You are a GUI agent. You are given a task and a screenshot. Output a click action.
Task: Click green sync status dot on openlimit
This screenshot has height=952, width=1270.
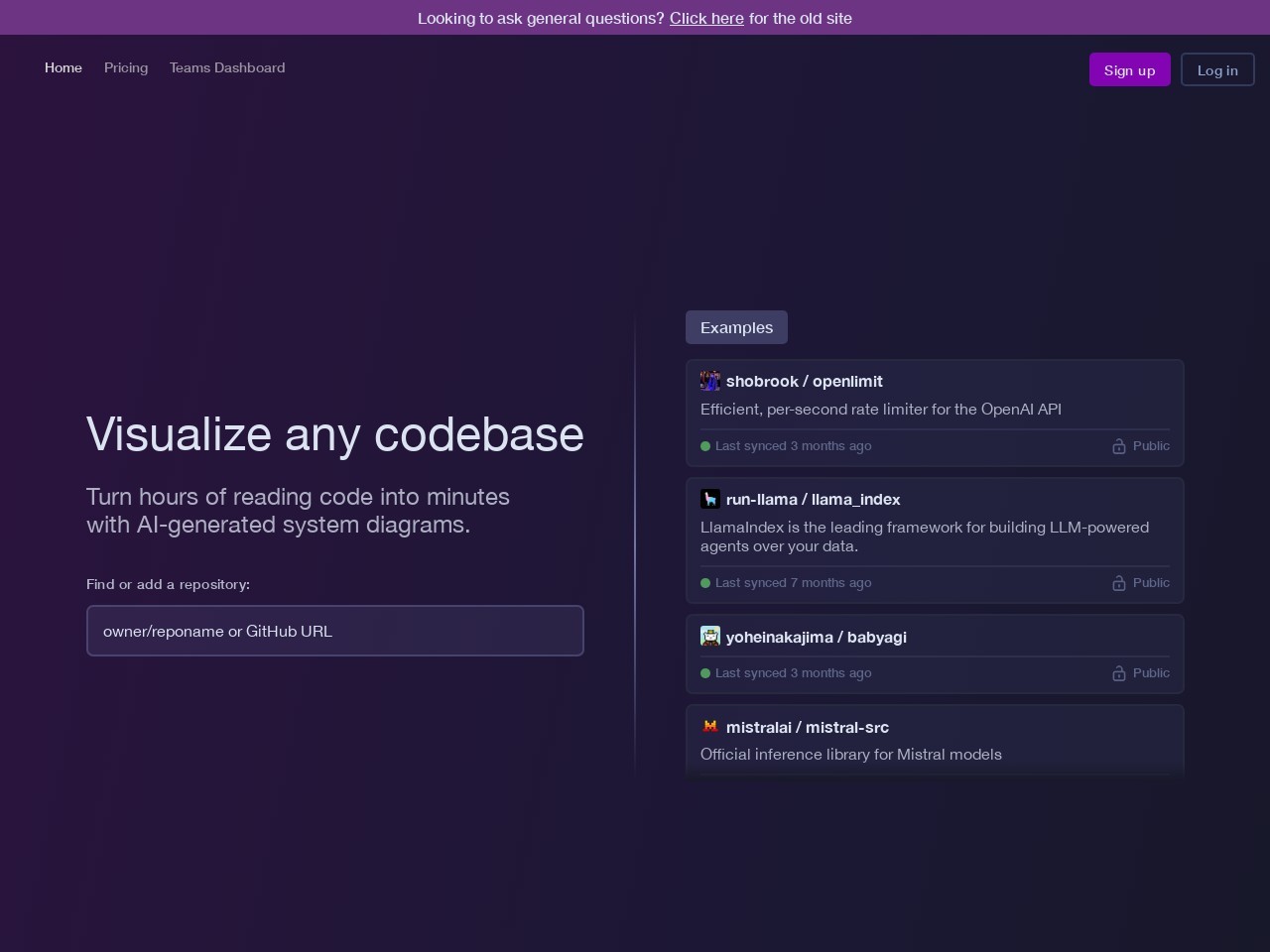[705, 446]
